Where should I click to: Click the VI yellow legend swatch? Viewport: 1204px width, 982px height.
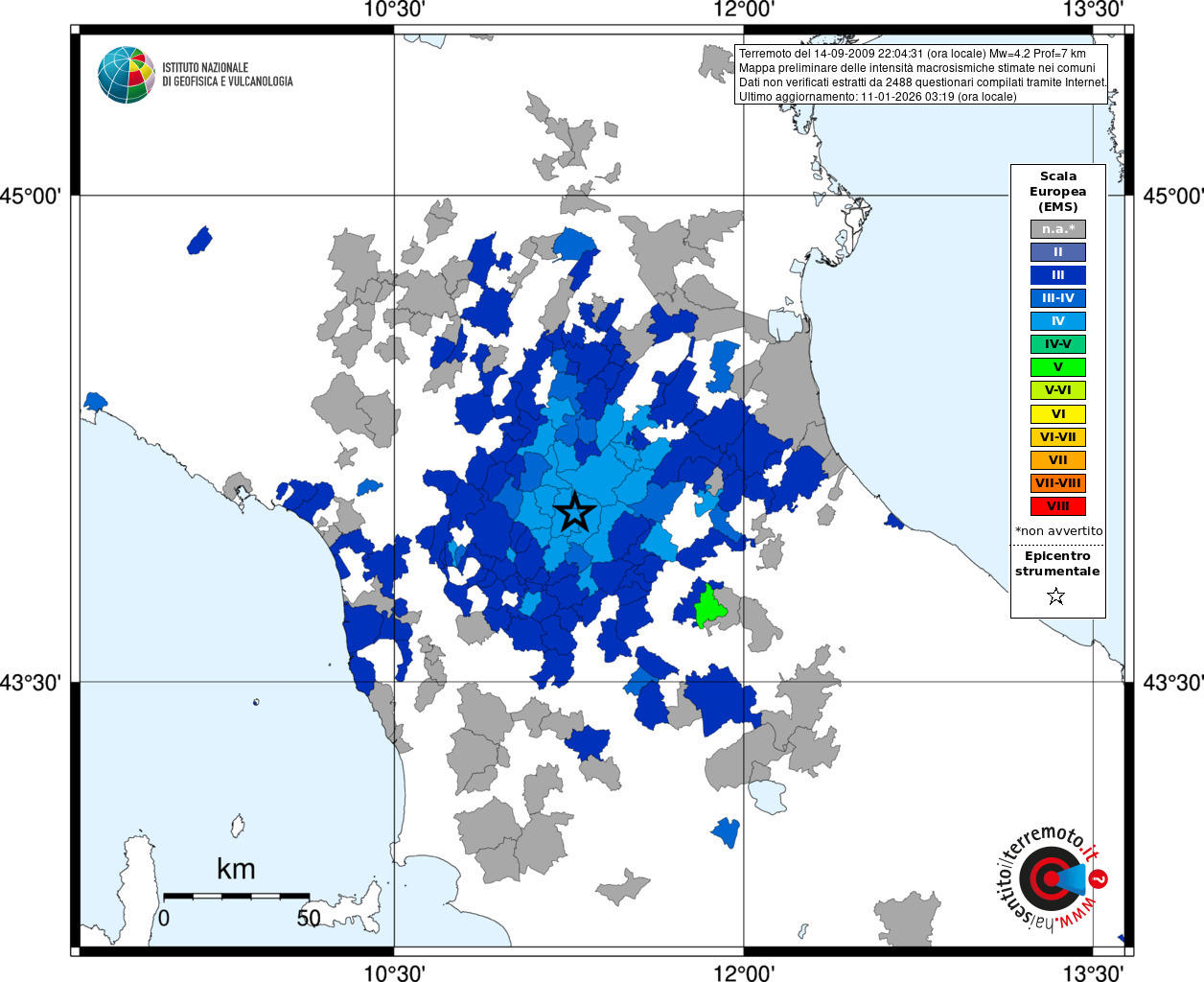[1058, 414]
